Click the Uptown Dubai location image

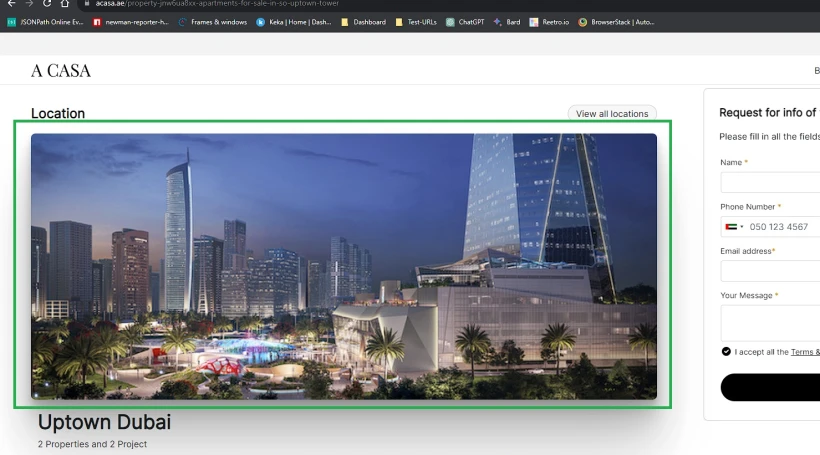pos(343,266)
